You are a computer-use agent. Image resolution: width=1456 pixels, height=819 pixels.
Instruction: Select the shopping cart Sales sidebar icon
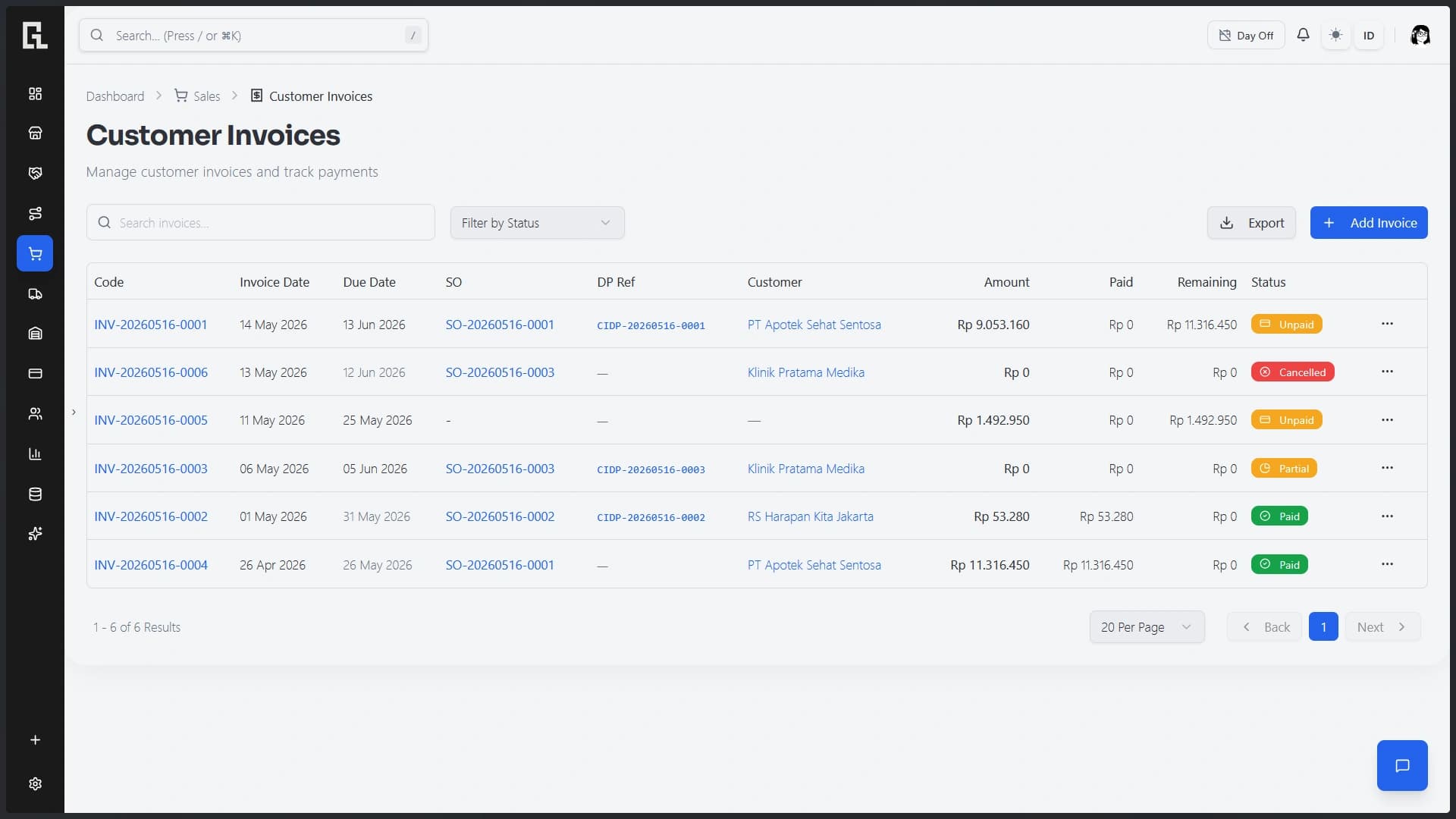point(35,253)
